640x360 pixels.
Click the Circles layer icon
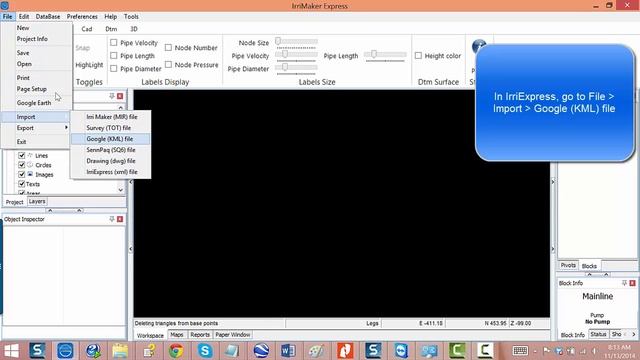[30, 165]
